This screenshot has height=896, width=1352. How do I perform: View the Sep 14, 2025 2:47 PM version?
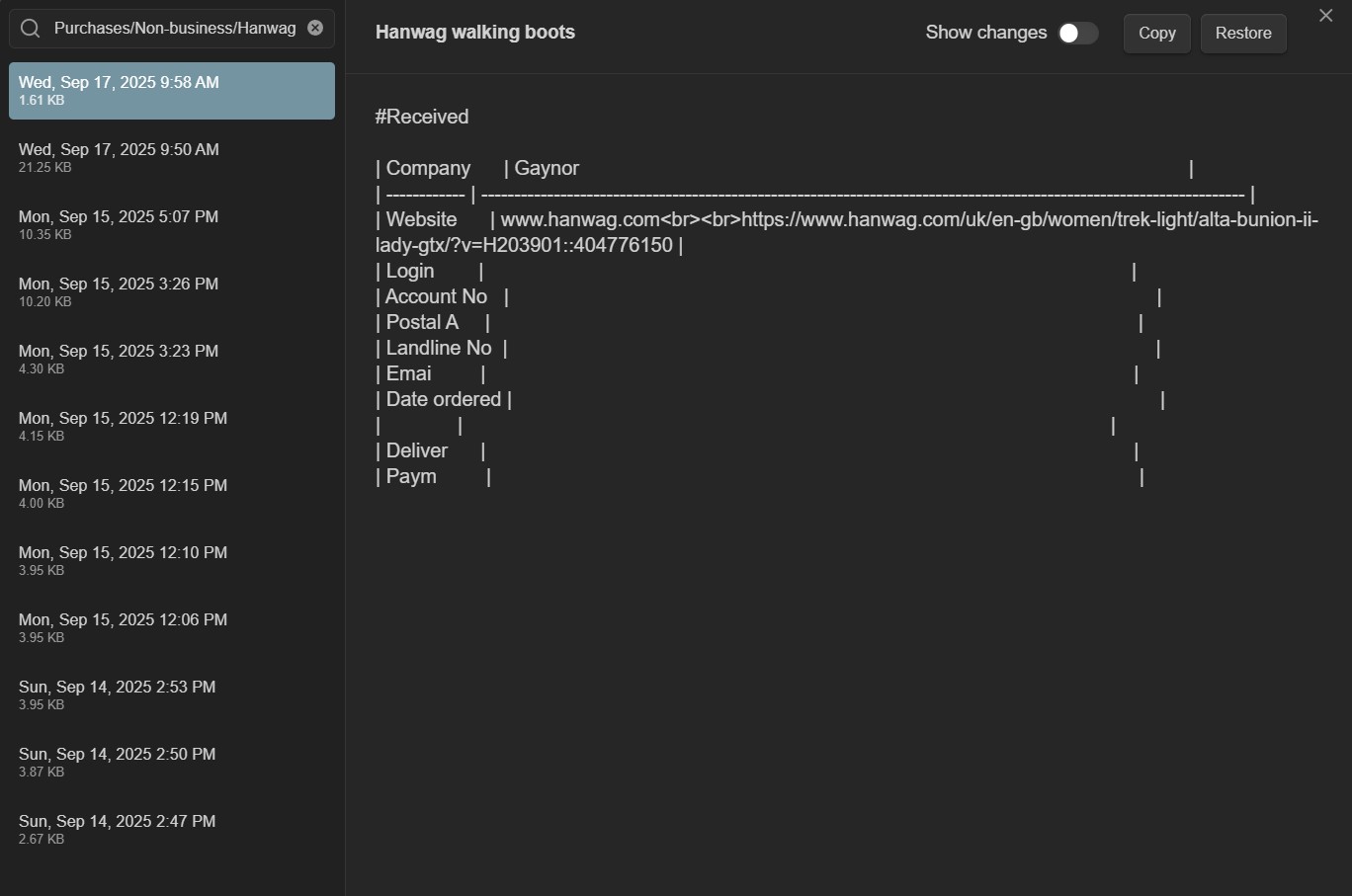pyautogui.click(x=171, y=830)
